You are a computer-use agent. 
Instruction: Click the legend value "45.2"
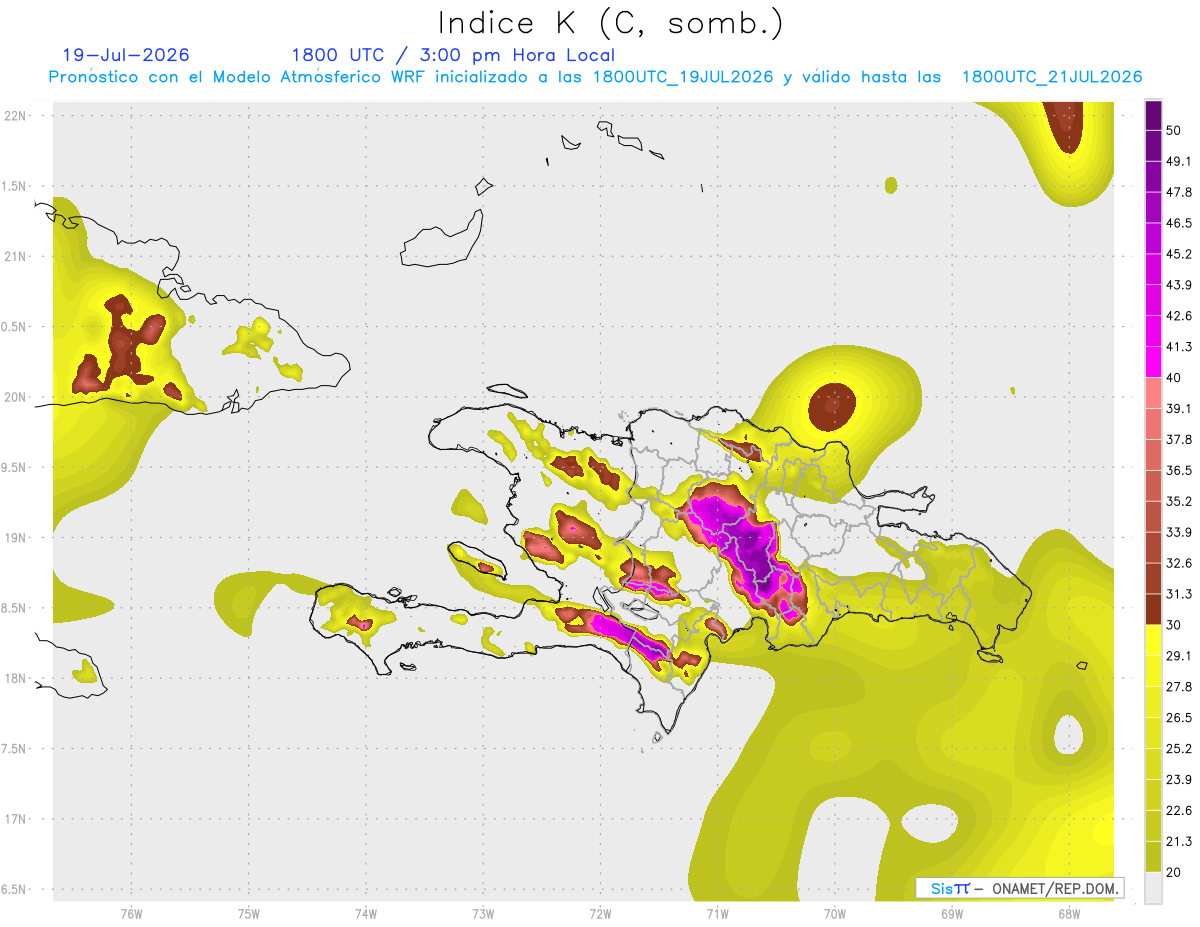coord(1178,254)
